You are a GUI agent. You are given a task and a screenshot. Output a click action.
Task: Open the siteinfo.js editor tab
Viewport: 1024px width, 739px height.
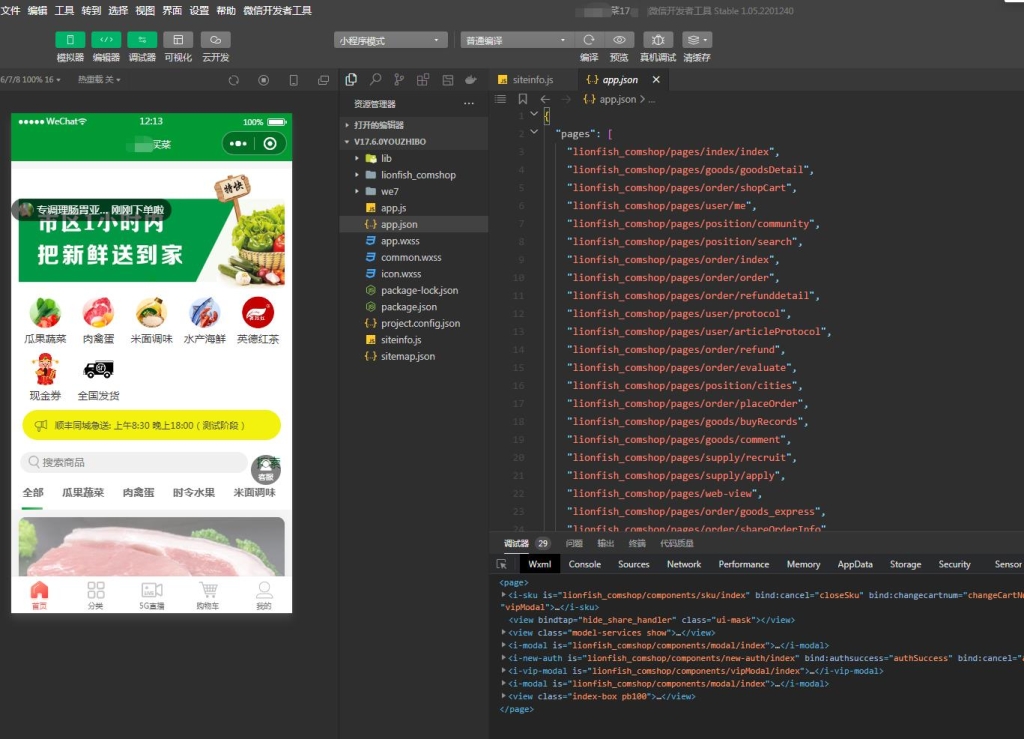[x=530, y=80]
